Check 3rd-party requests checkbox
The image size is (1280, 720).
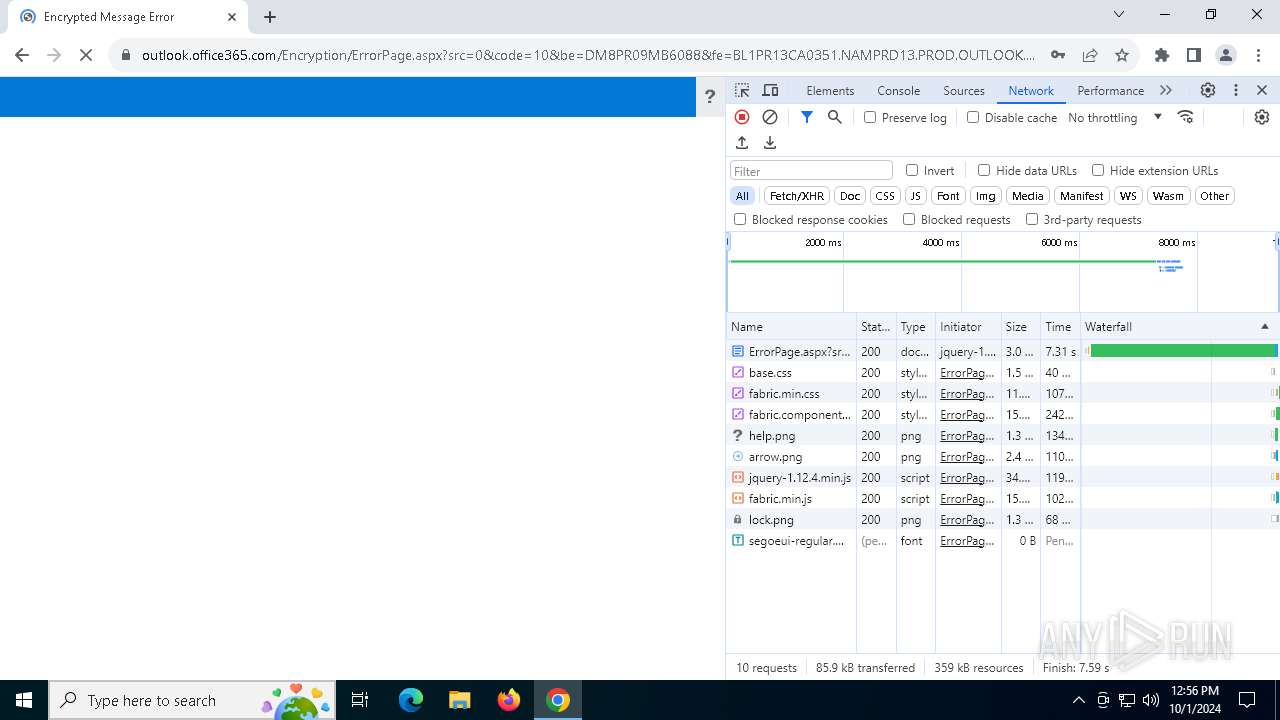(x=1032, y=219)
